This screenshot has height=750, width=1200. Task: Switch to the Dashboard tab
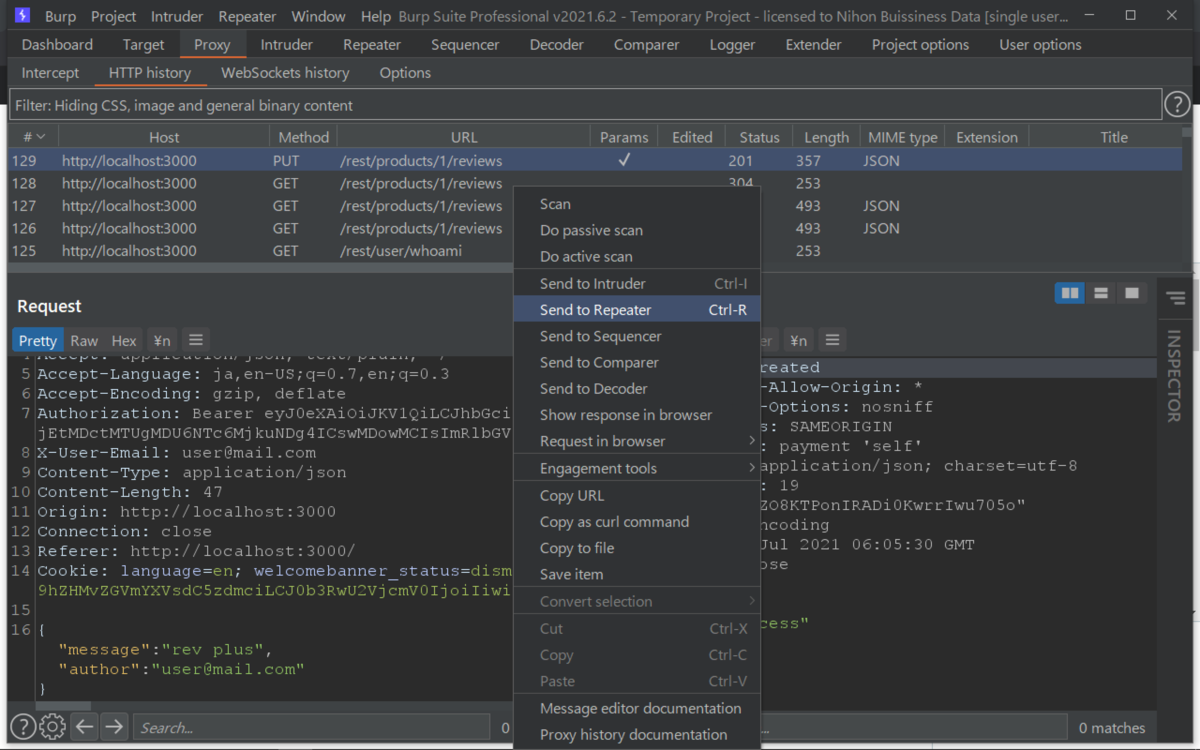(57, 44)
